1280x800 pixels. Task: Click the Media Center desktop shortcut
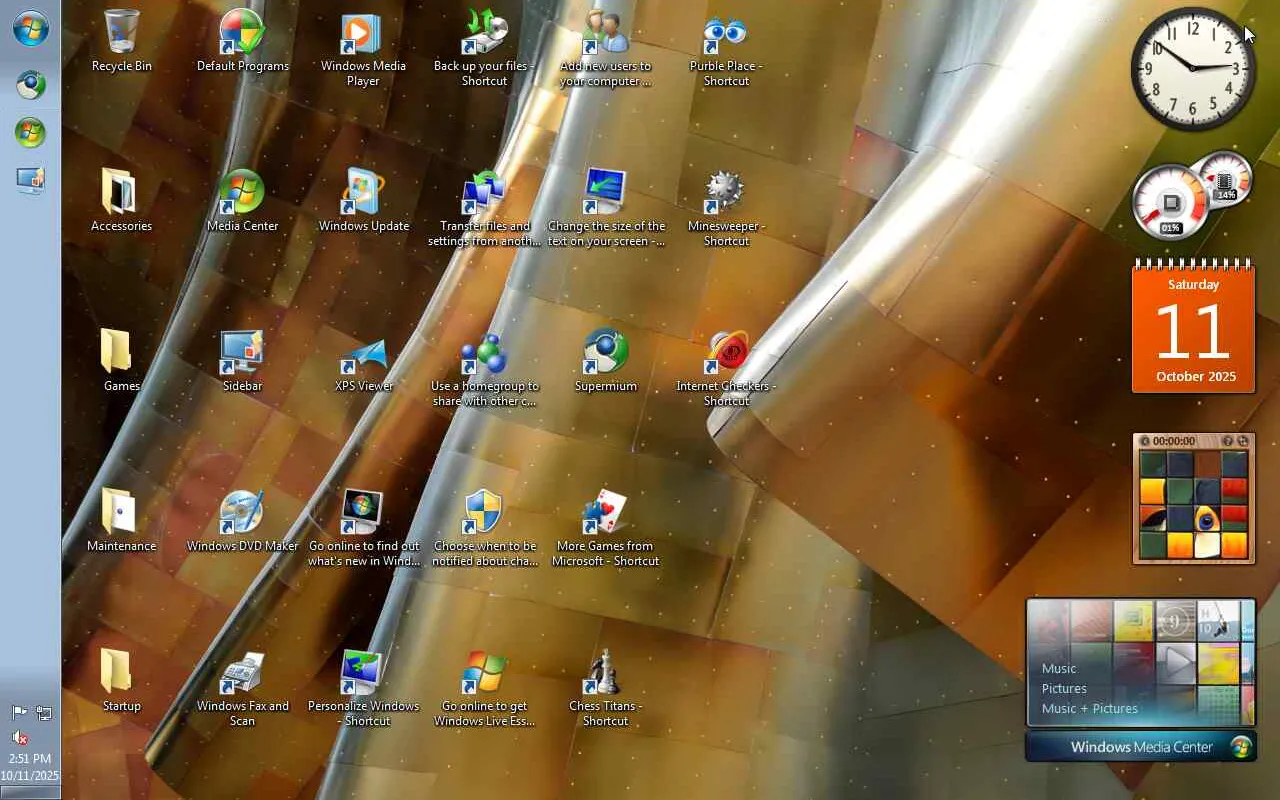pos(243,201)
